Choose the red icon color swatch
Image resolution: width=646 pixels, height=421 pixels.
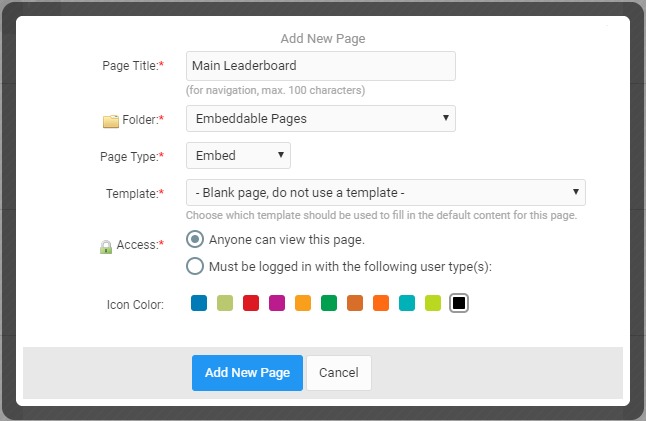(251, 303)
